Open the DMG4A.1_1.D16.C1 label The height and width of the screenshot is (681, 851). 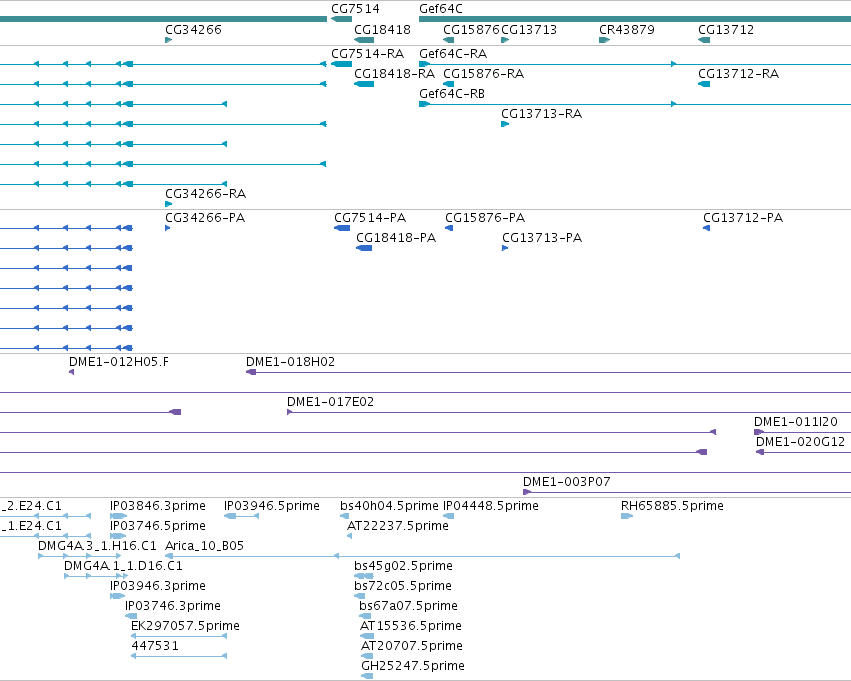coord(123,566)
